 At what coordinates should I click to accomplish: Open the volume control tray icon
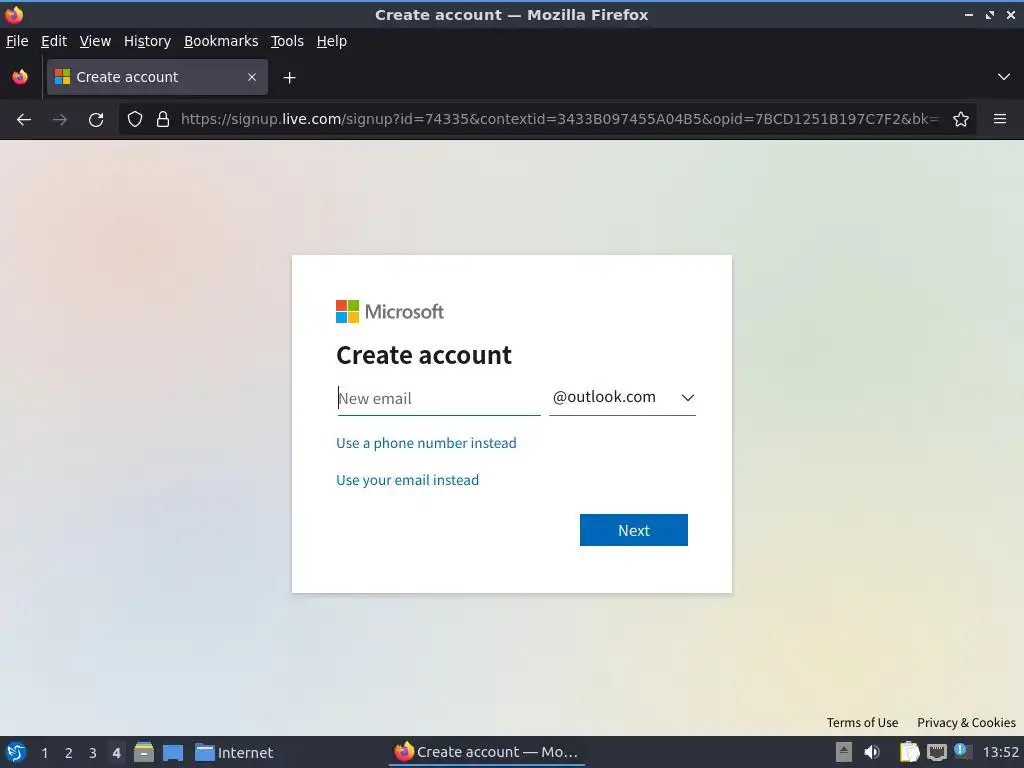click(x=872, y=752)
